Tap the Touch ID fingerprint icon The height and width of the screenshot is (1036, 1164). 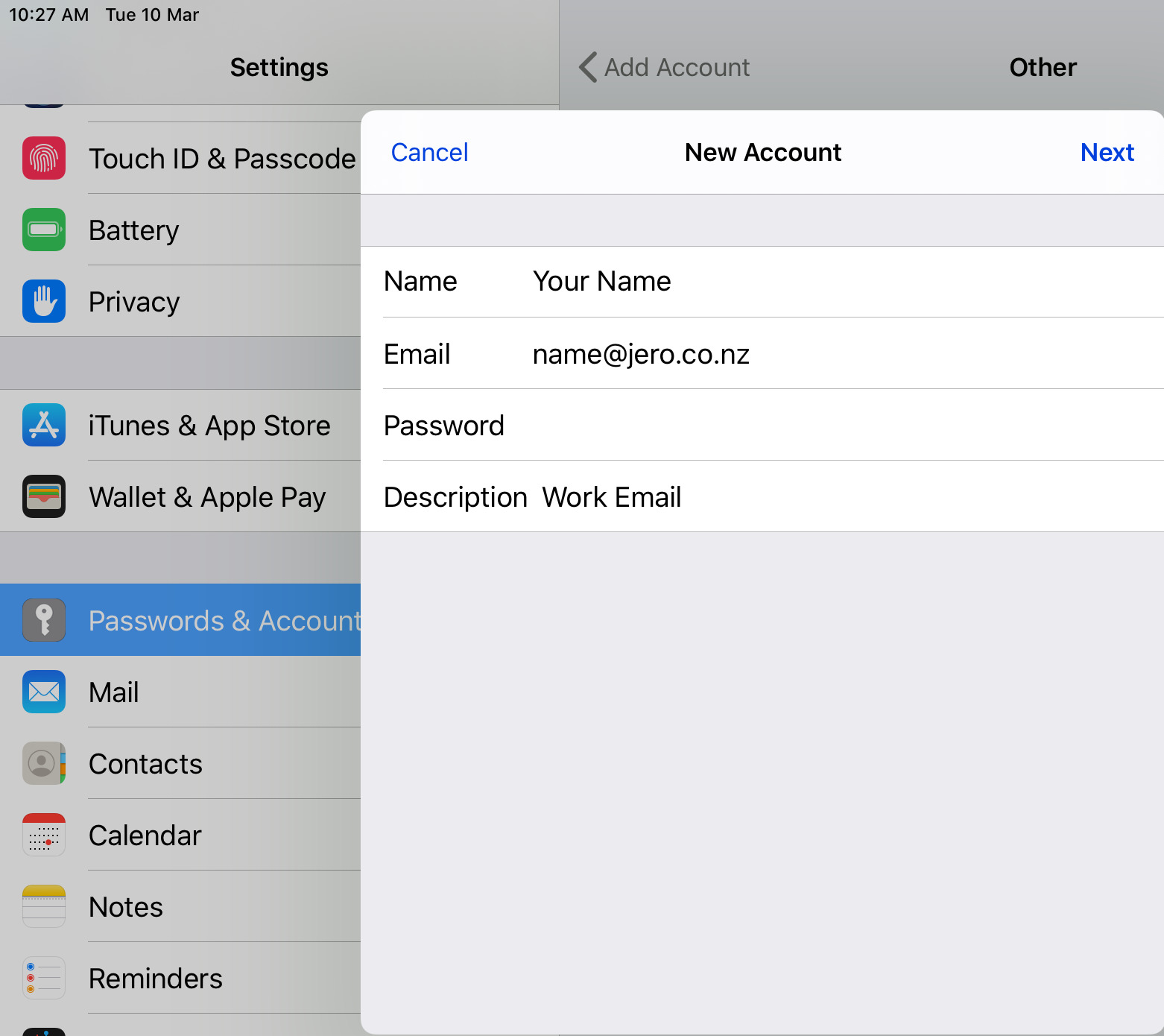tap(44, 158)
